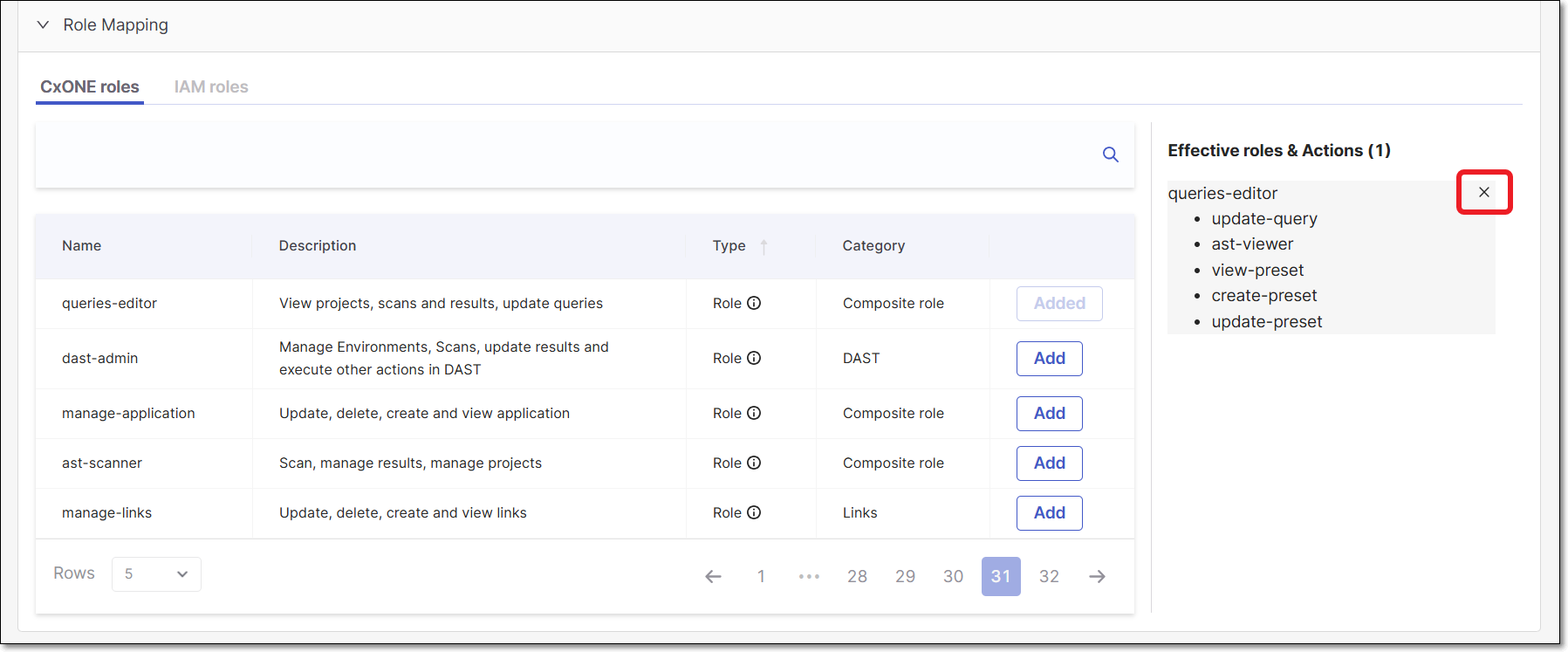
Task: Click 'Update, delete, create and view links'
Action: tap(403, 512)
